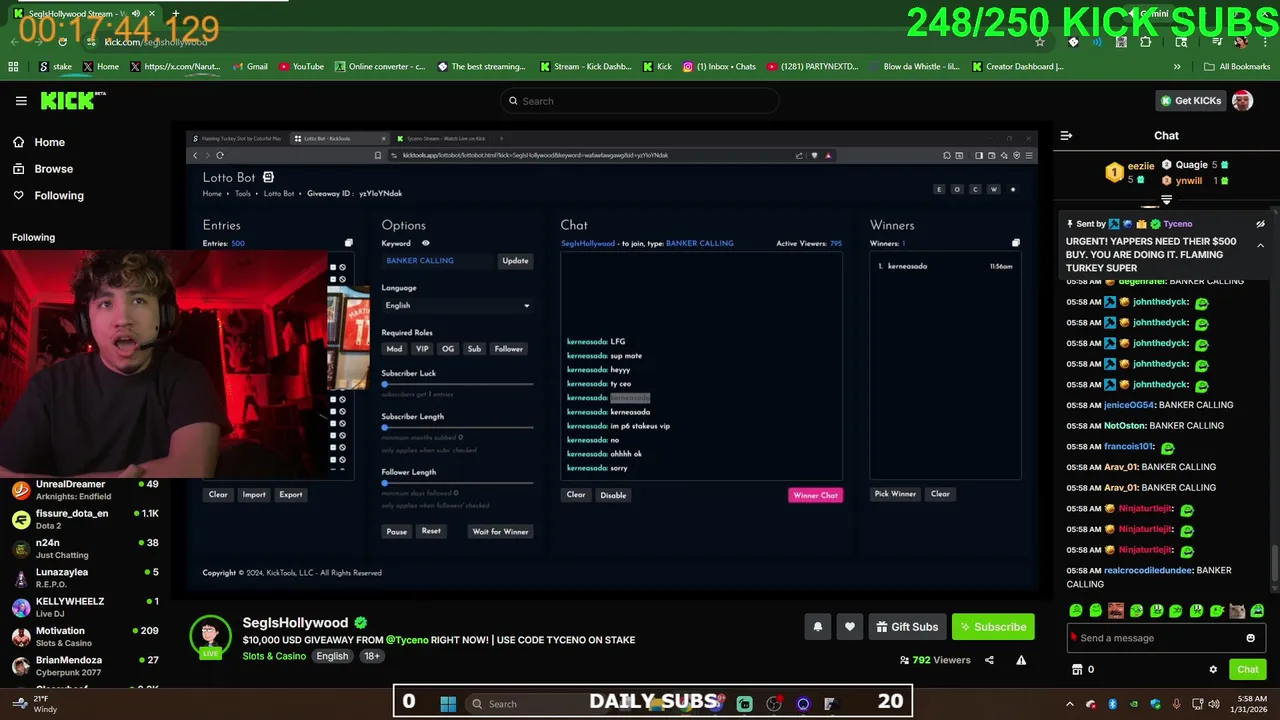Copy winners list icon
This screenshot has width=1280, height=720.
(x=1015, y=243)
